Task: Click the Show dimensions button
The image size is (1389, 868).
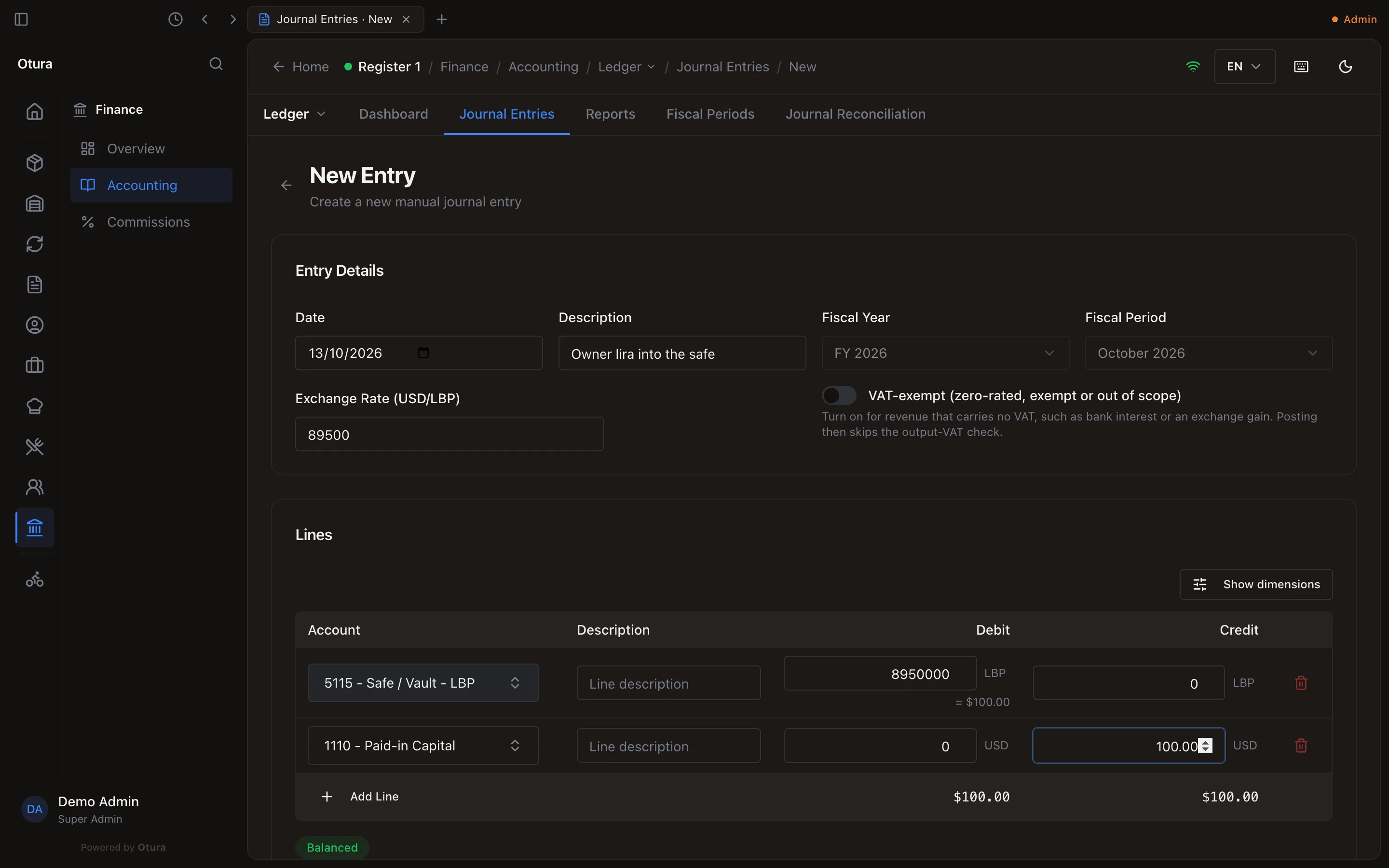Action: click(x=1256, y=584)
